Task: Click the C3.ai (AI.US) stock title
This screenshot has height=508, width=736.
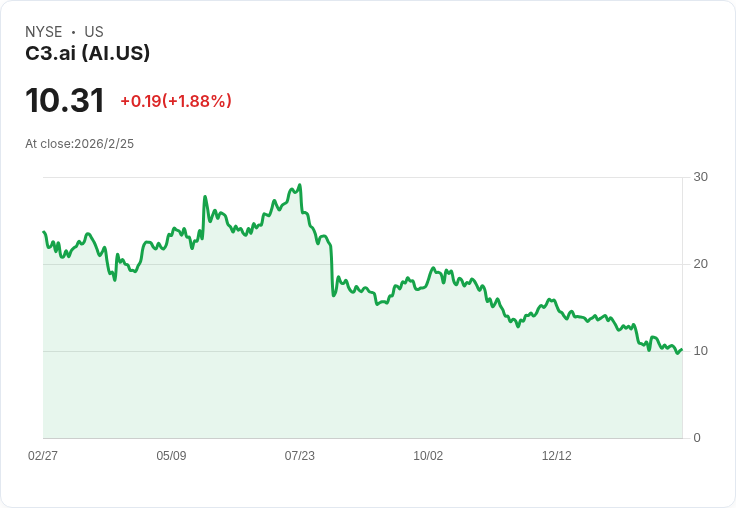Action: tap(87, 54)
